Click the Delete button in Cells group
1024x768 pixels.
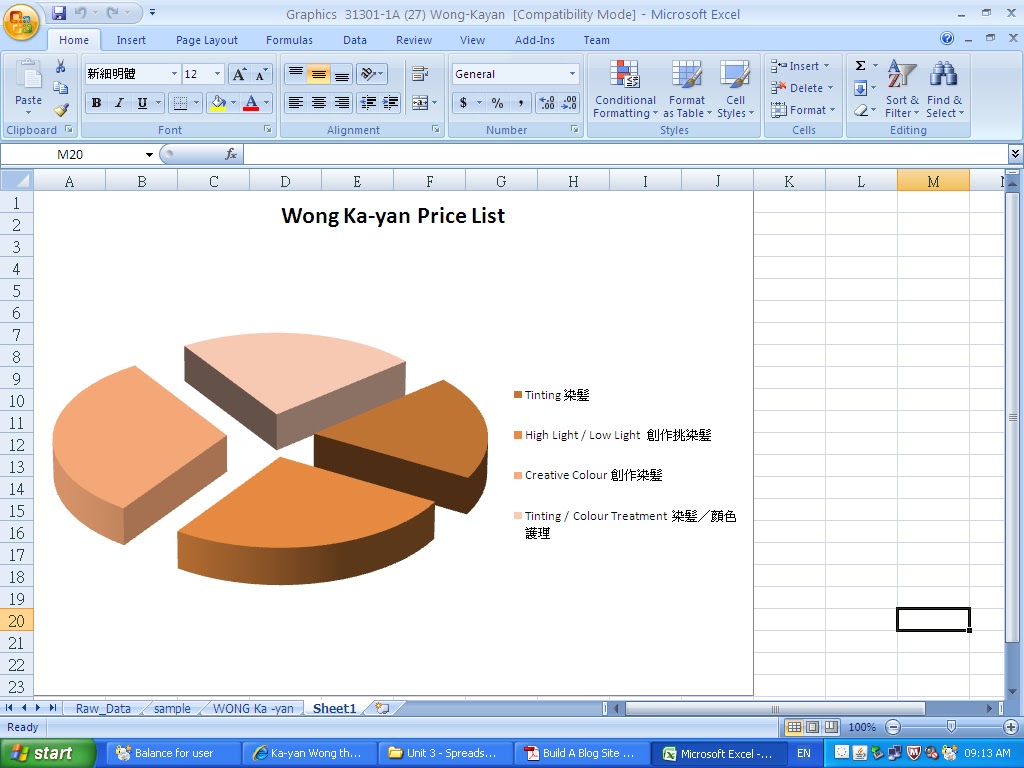pyautogui.click(x=802, y=88)
